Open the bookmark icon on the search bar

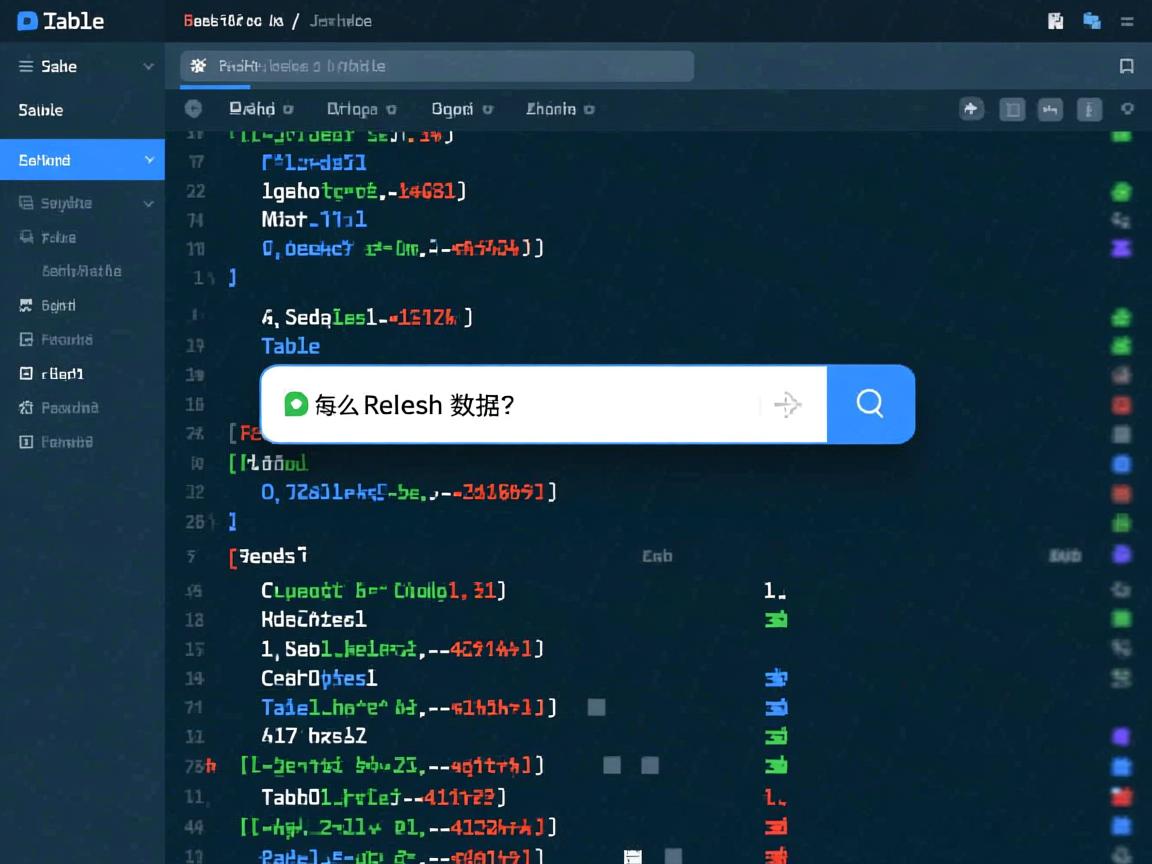[1128, 66]
